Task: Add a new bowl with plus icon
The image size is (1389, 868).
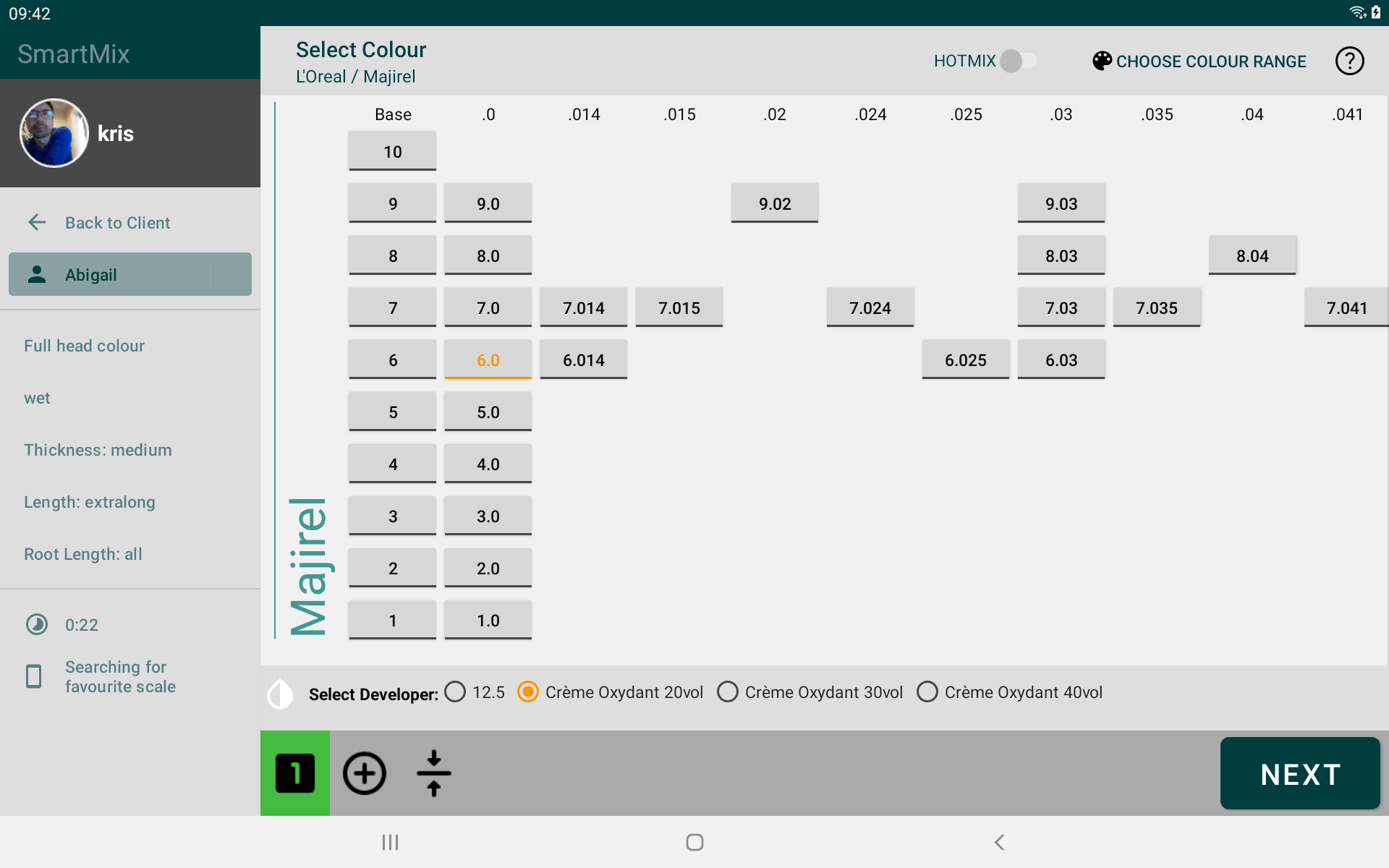Action: [364, 773]
